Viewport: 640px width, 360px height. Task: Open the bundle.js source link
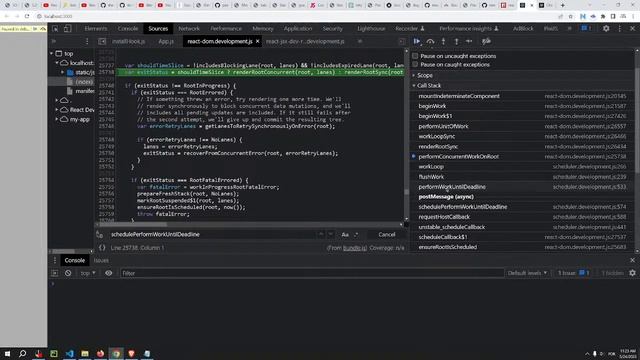pyautogui.click(x=355, y=248)
